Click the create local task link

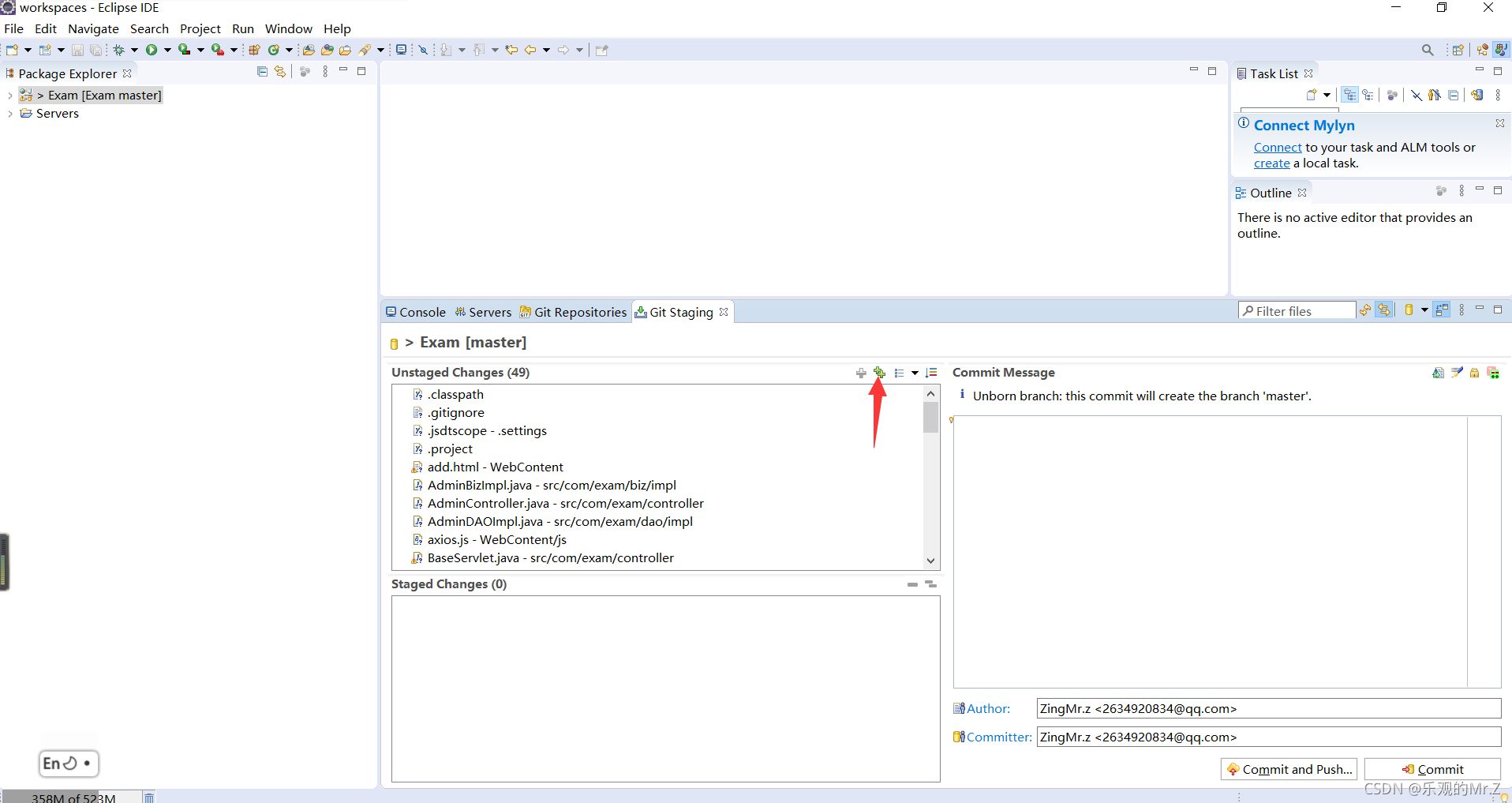1272,163
